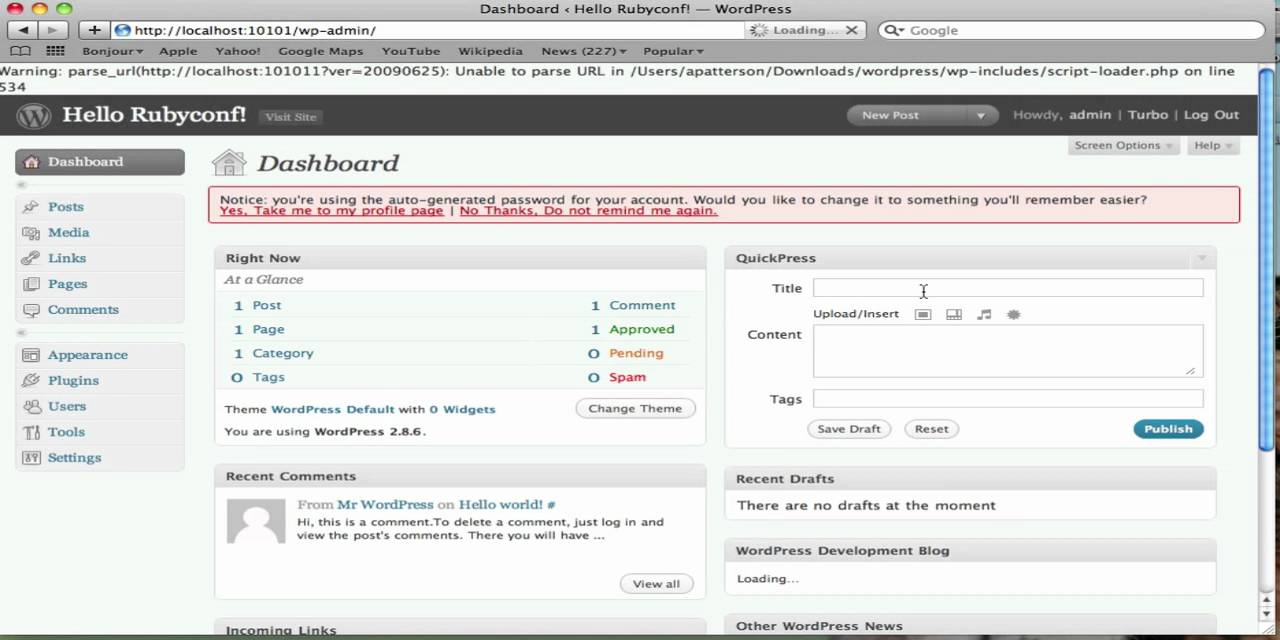The height and width of the screenshot is (640, 1280).
Task: Open the Bonjour bookmarks dropdown
Action: tap(113, 51)
